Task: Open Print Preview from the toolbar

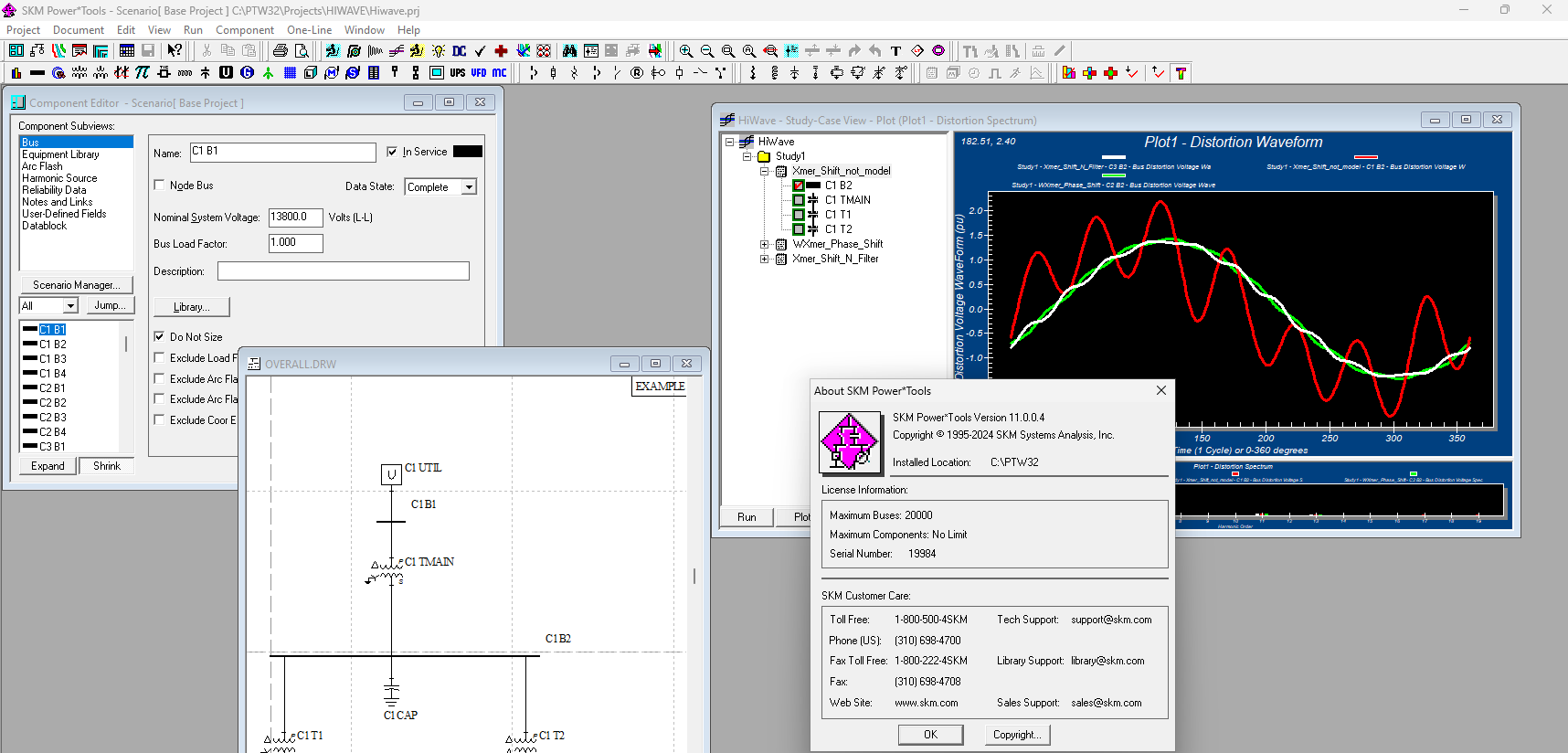Action: 302,51
